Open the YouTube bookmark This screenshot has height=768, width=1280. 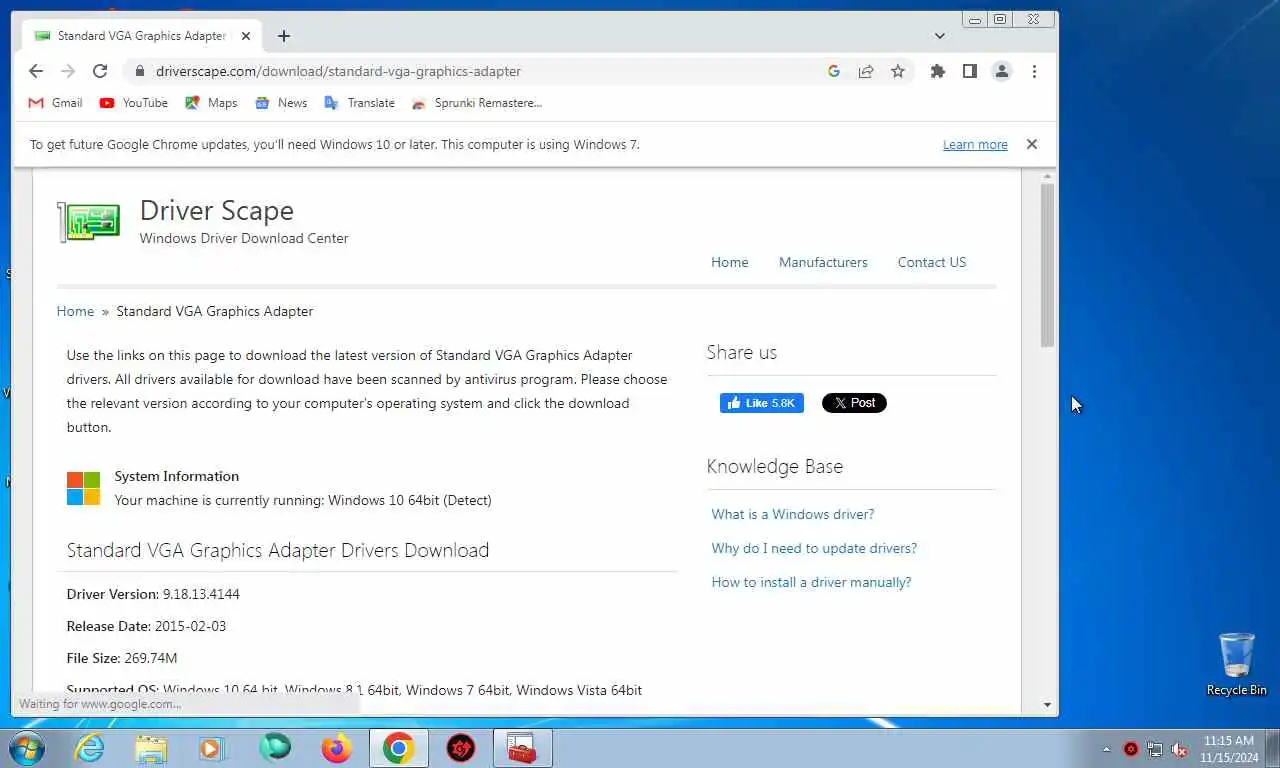(x=134, y=103)
